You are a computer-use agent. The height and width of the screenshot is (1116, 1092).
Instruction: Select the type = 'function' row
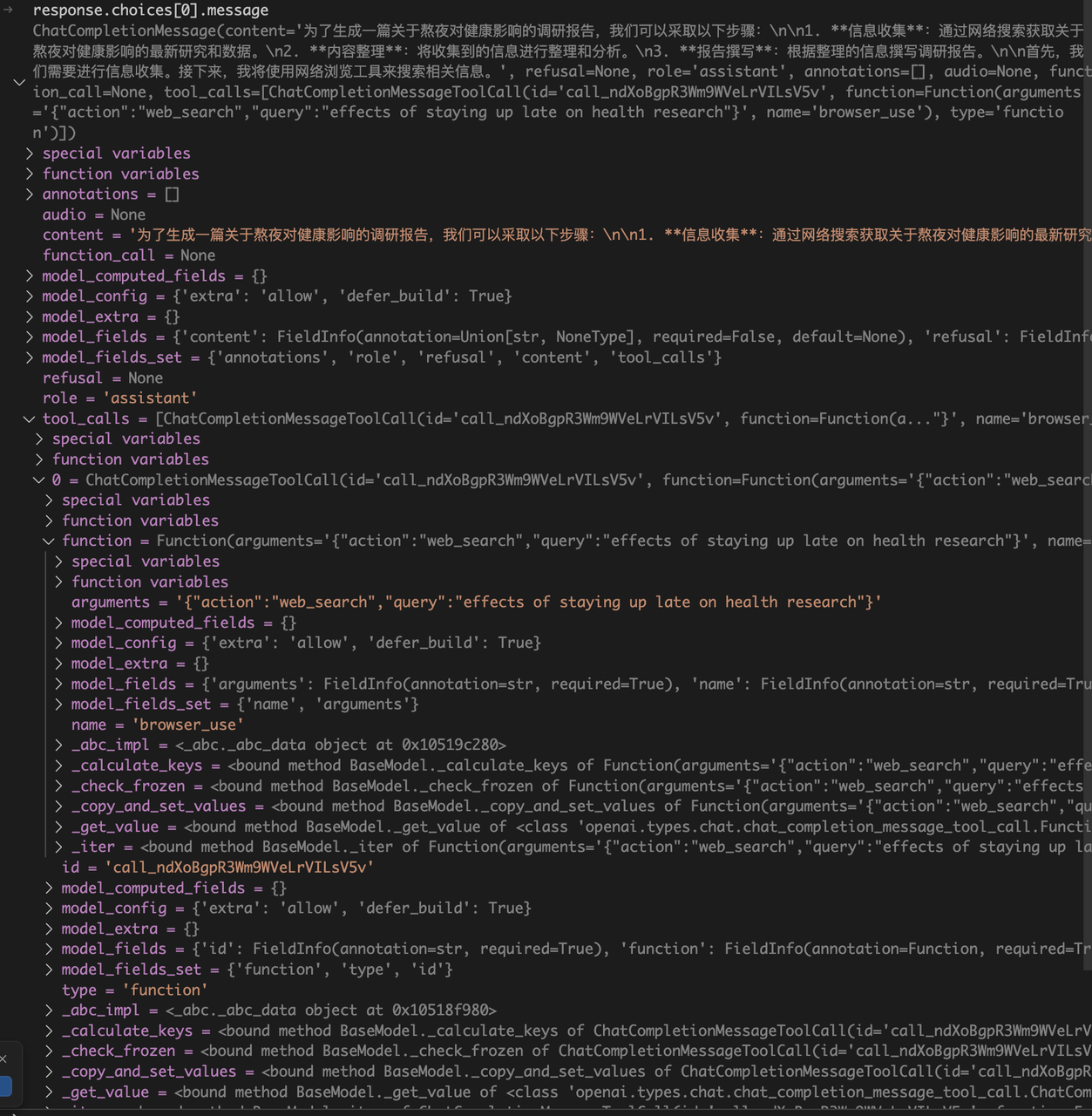click(x=134, y=990)
